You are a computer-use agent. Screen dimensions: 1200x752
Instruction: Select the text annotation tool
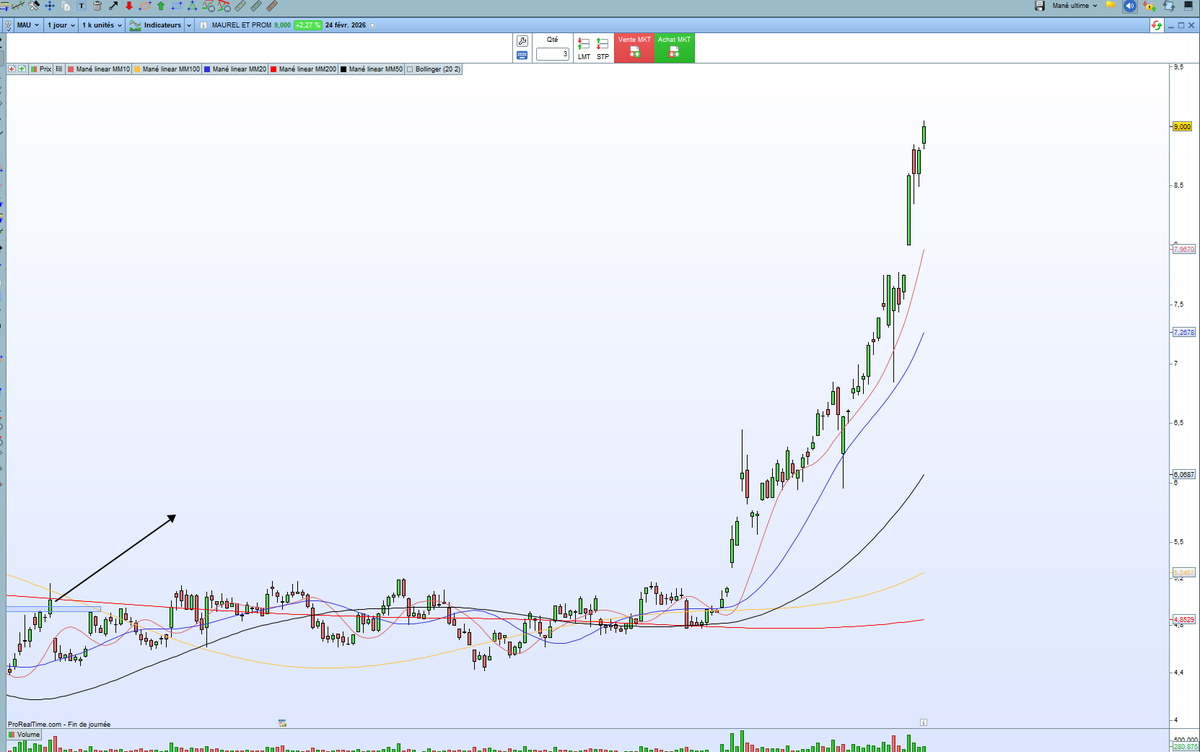[81, 6]
